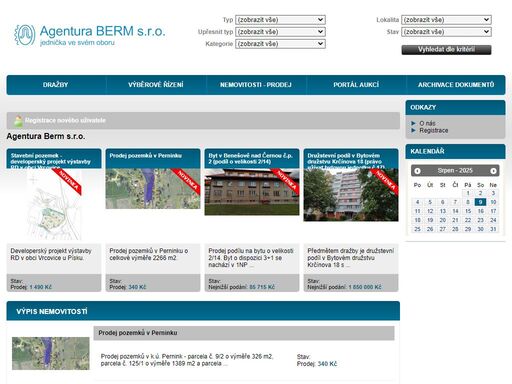The image size is (512, 384).
Task: Expand the Upřesnit typ dropdown
Action: click(x=280, y=32)
